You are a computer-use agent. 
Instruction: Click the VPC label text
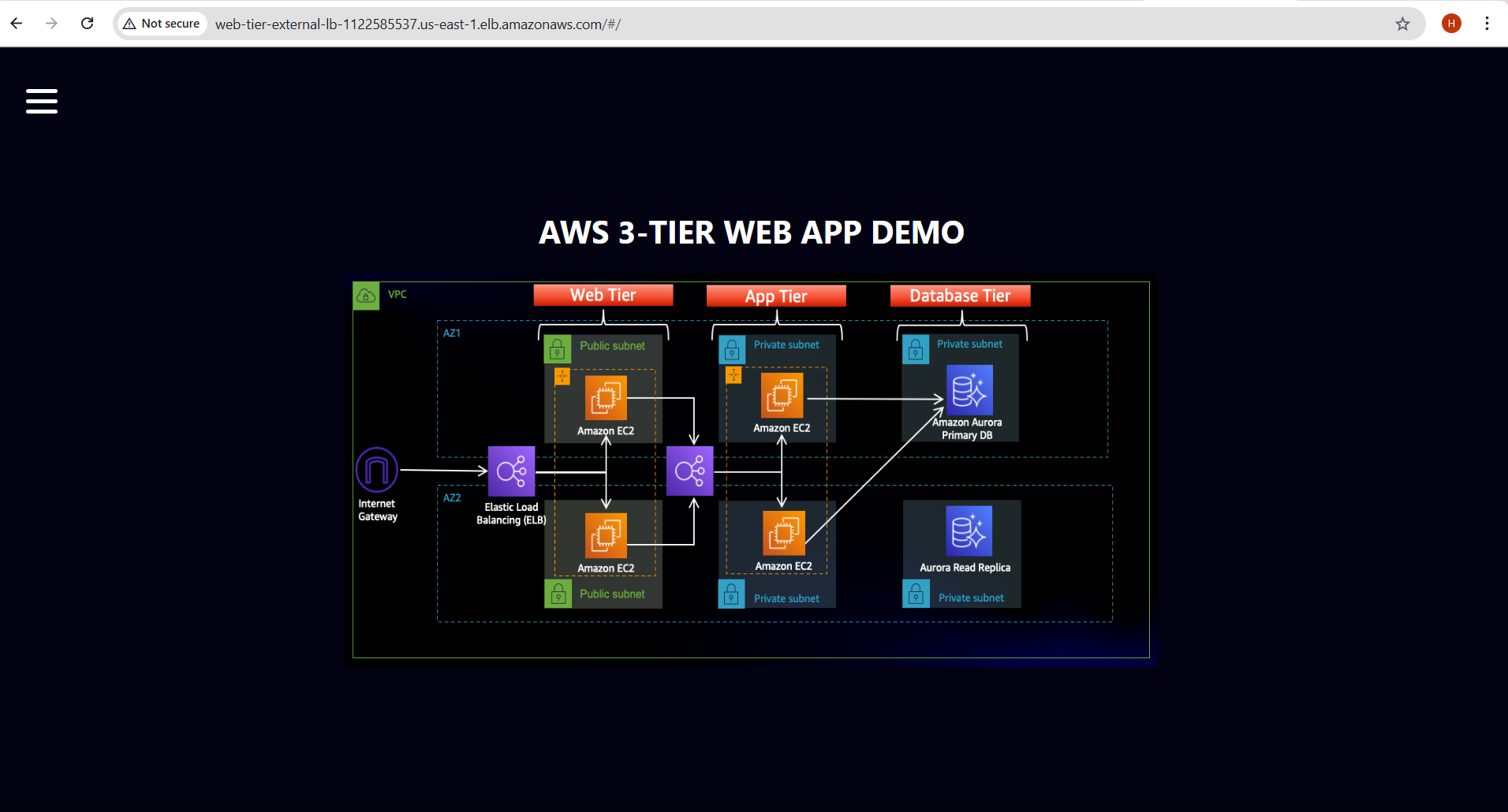398,294
